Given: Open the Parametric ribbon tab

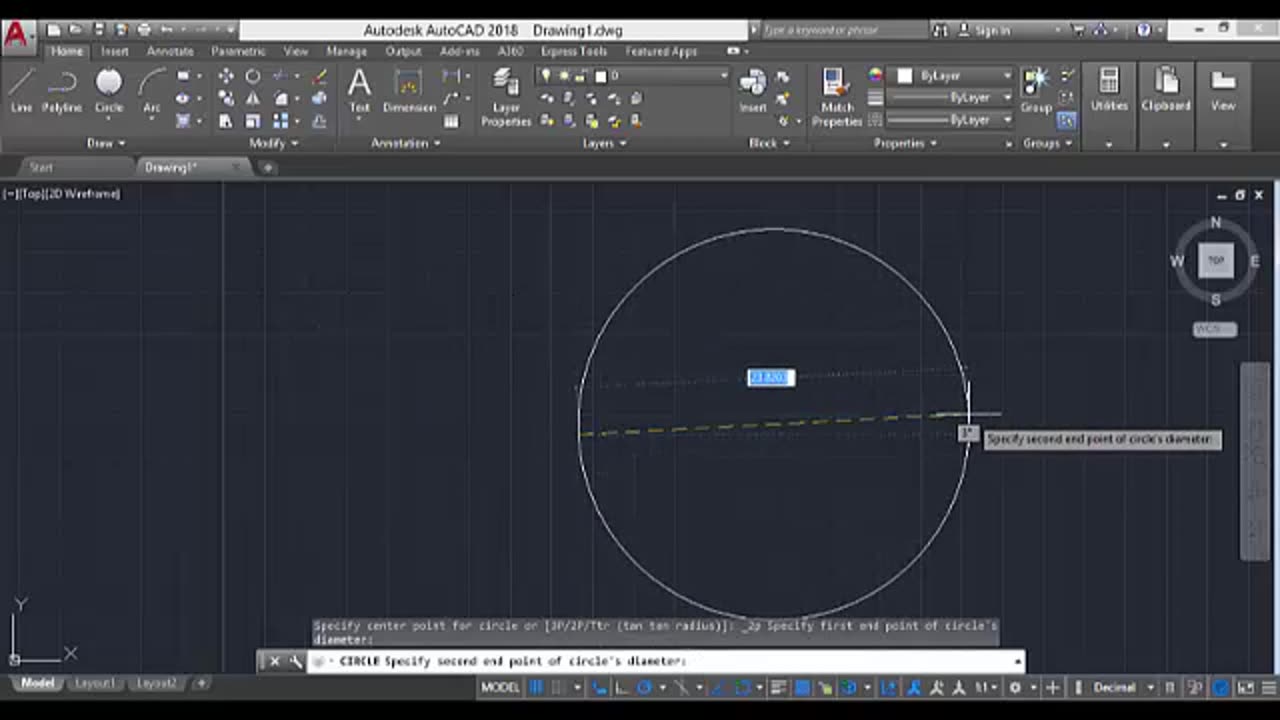Looking at the screenshot, I should (x=238, y=51).
